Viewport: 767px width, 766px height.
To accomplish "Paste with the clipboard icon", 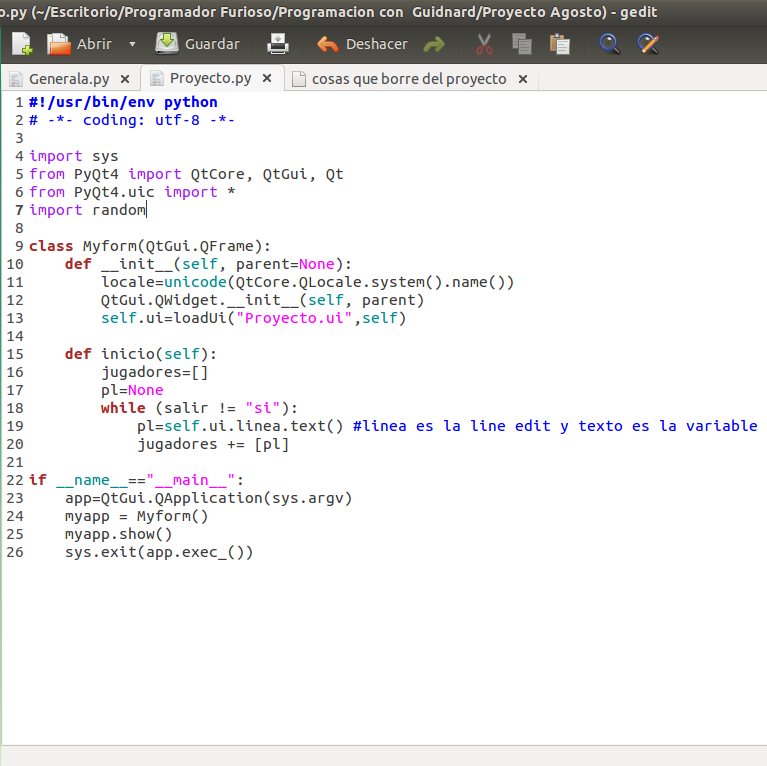I will (560, 44).
